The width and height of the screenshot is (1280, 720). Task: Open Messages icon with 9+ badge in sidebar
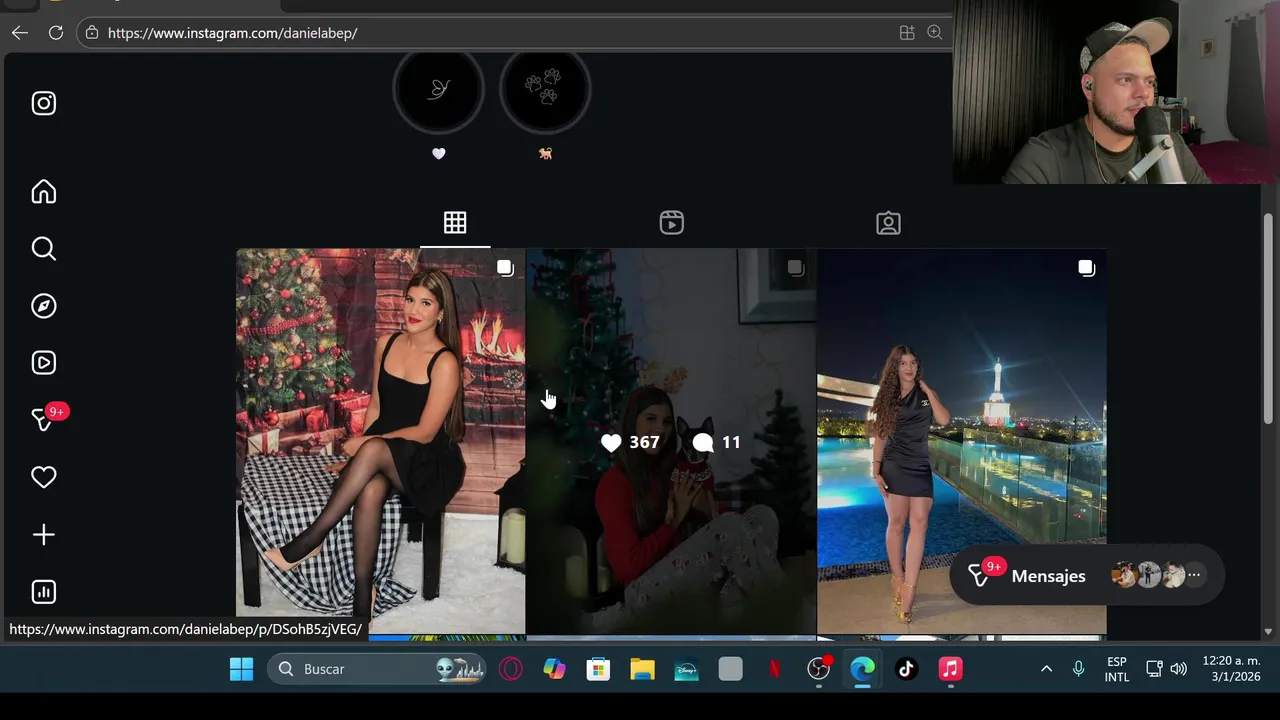46,418
